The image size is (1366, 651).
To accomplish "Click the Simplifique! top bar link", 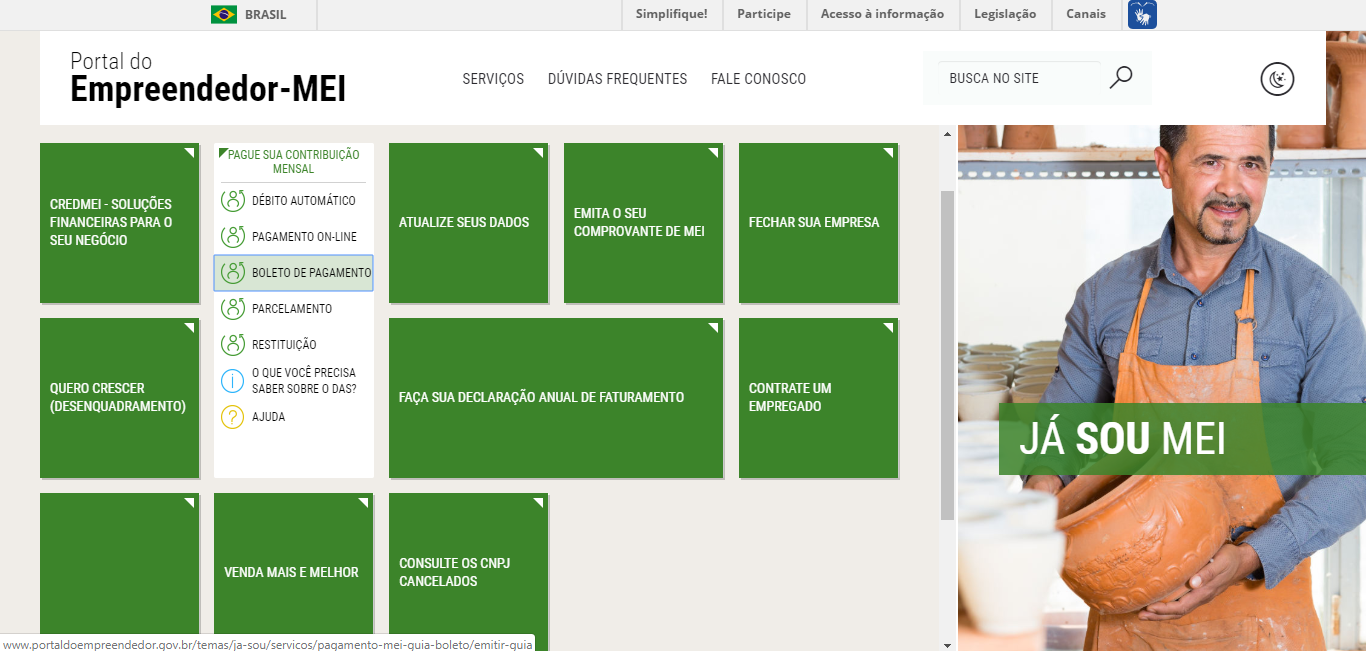I will pos(671,14).
